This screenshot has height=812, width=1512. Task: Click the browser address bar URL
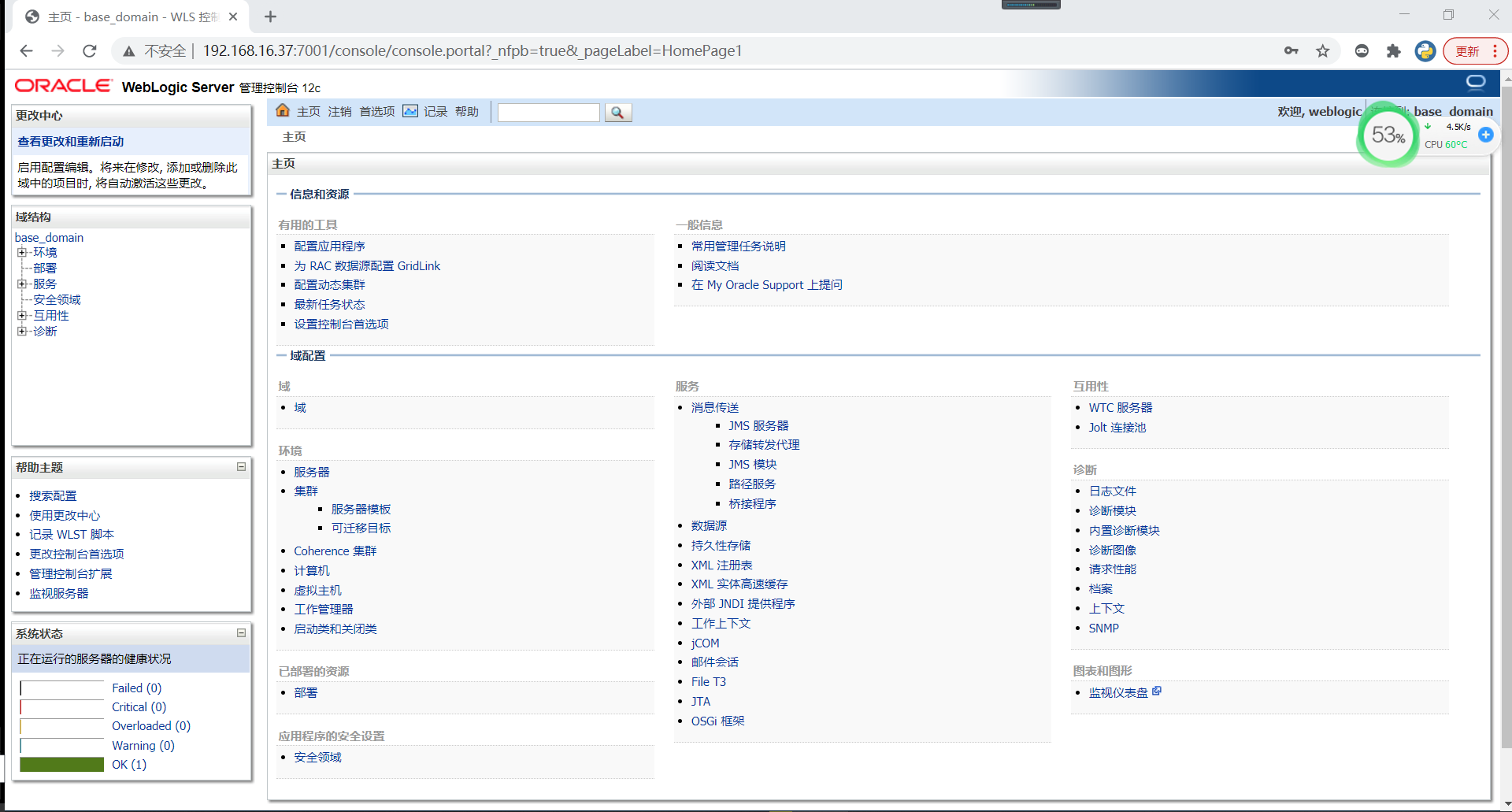(472, 51)
